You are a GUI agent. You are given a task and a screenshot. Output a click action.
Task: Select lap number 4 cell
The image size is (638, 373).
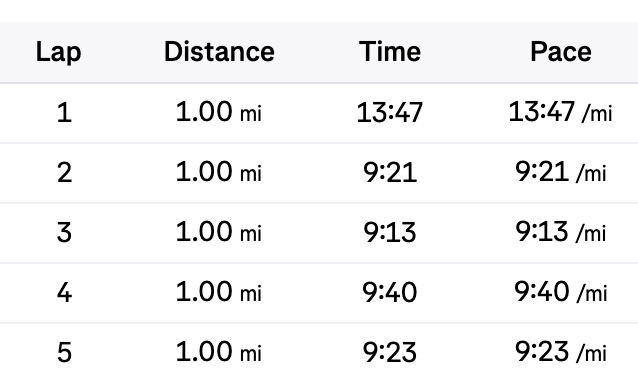(x=64, y=292)
